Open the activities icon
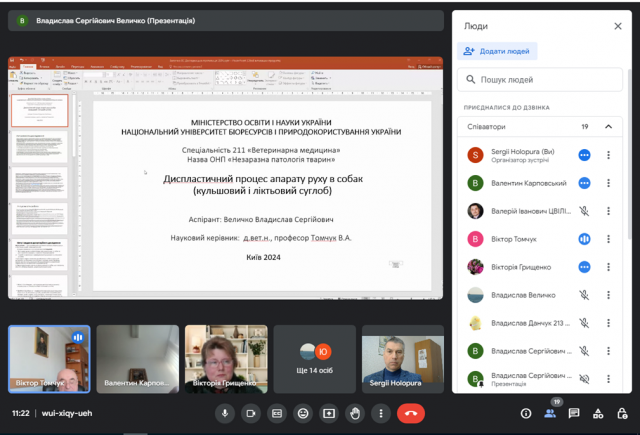 tap(598, 413)
